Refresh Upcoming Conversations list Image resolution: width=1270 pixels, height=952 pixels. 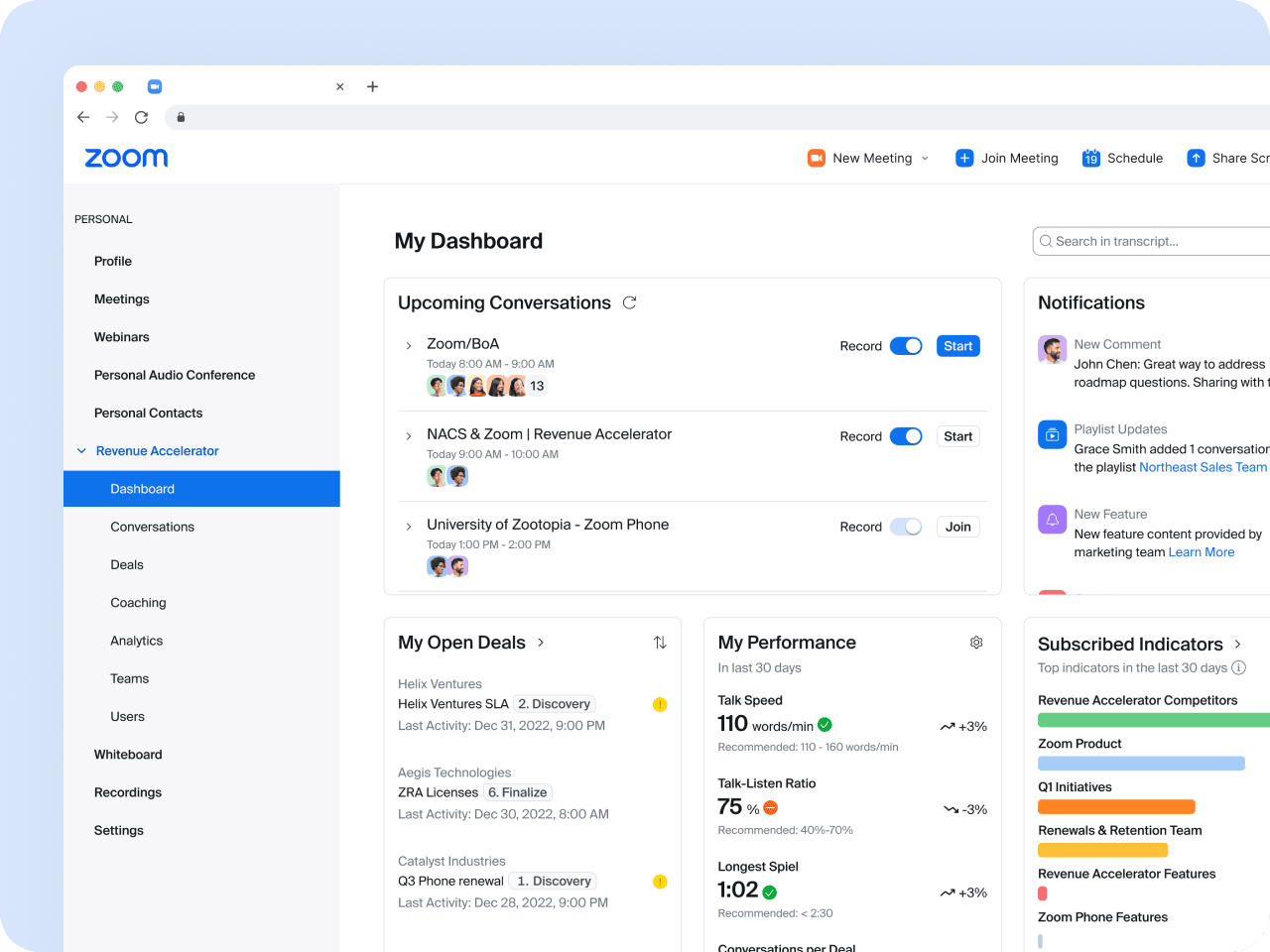[x=629, y=302]
